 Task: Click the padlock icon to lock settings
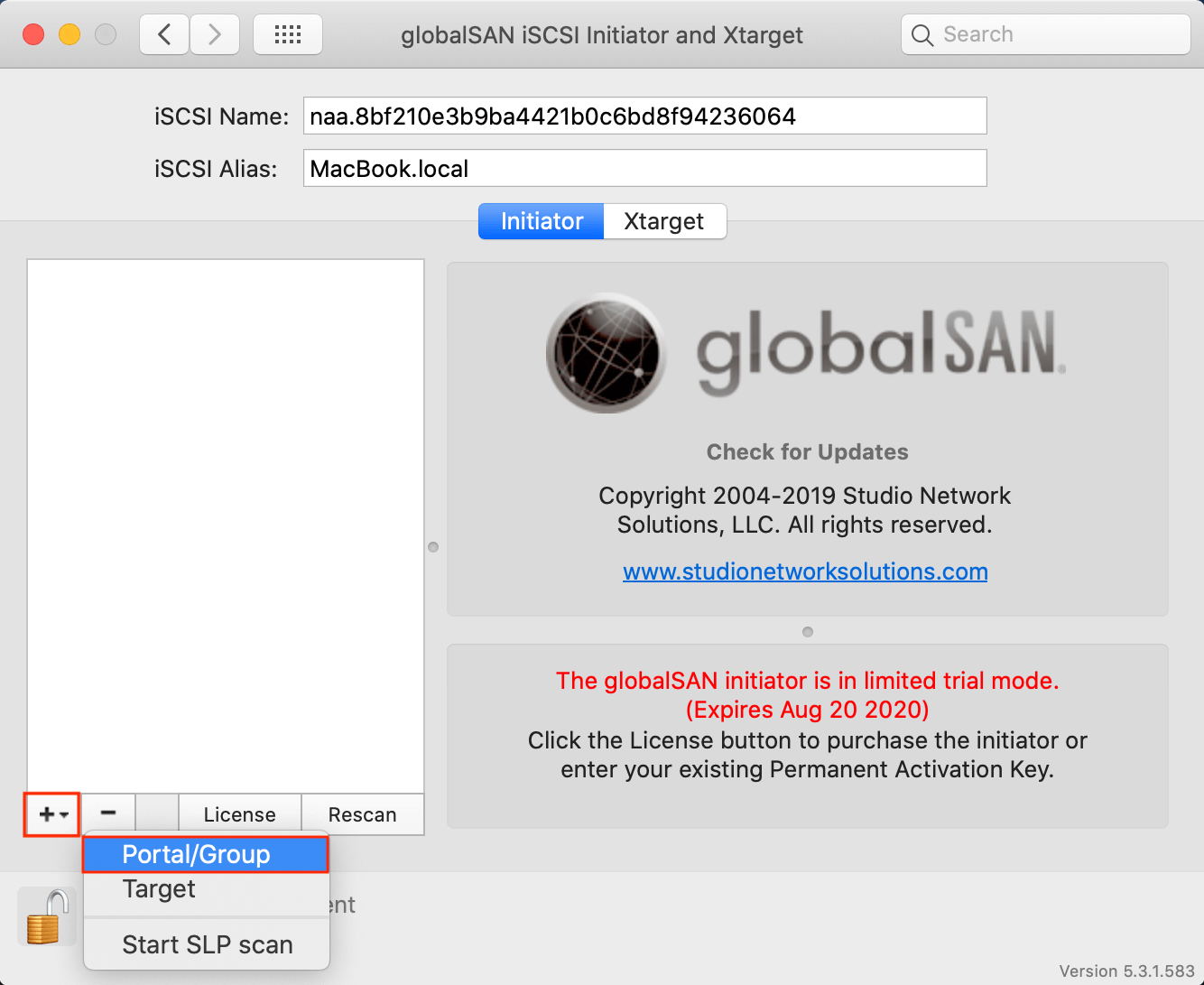(x=46, y=916)
